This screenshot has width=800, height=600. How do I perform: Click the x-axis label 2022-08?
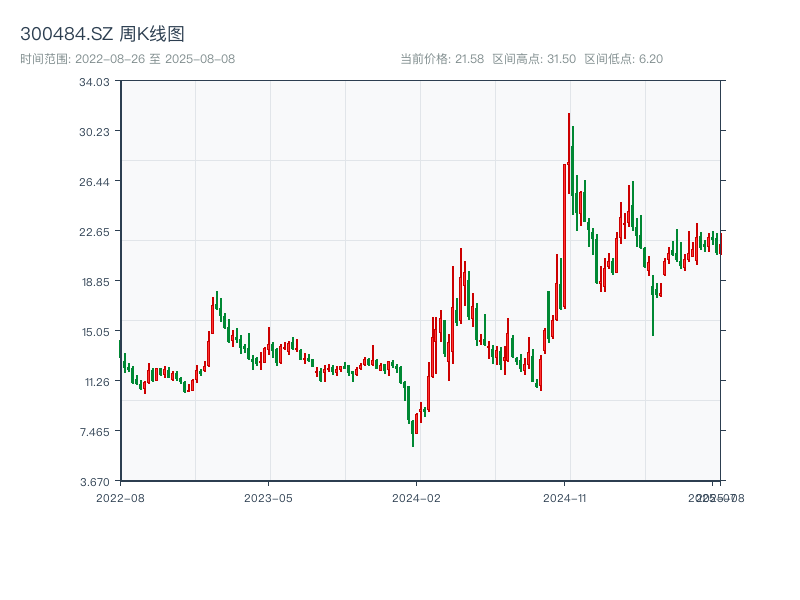click(120, 498)
